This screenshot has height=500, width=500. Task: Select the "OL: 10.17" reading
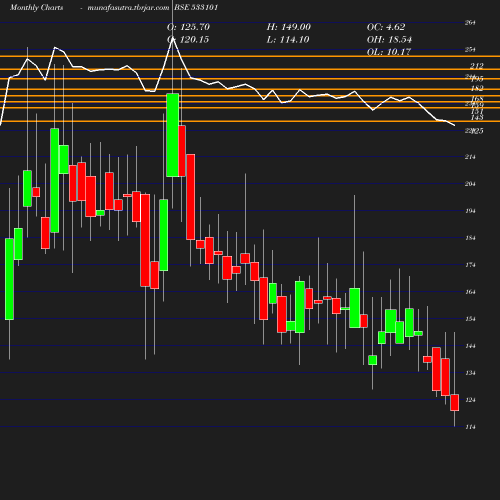point(389,52)
